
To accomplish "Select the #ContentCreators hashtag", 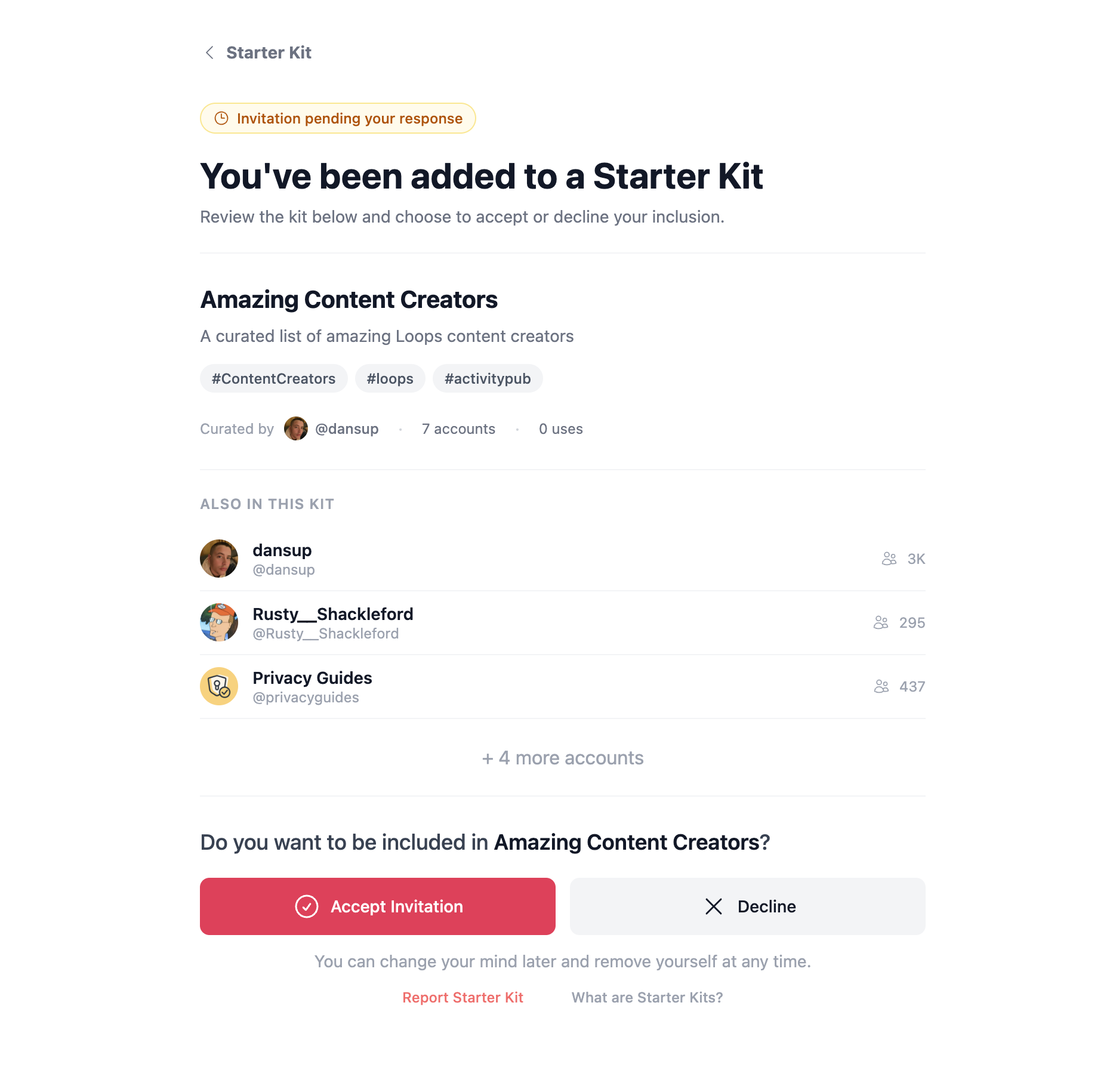I will (273, 378).
